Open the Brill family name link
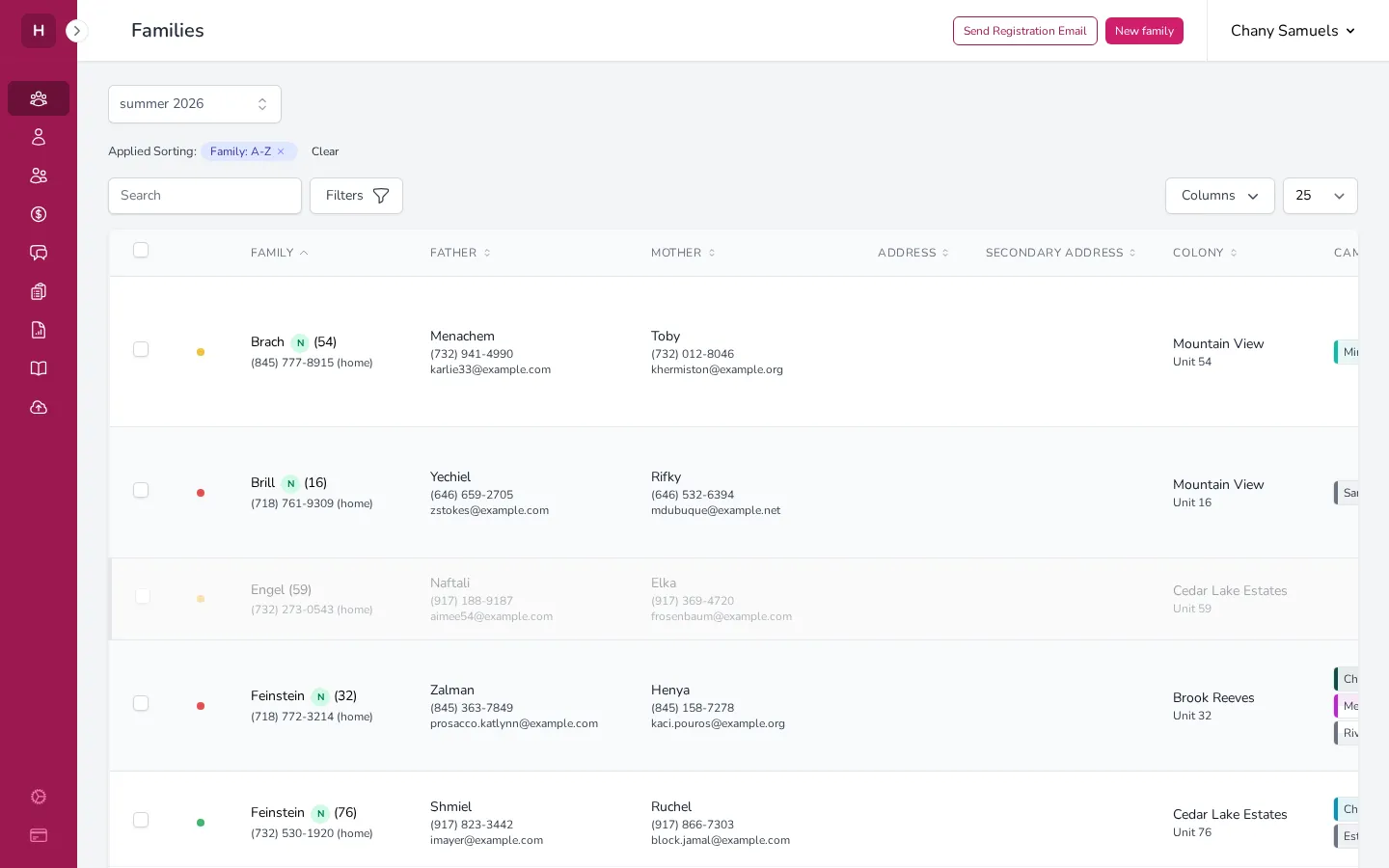1389x868 pixels. 262,483
